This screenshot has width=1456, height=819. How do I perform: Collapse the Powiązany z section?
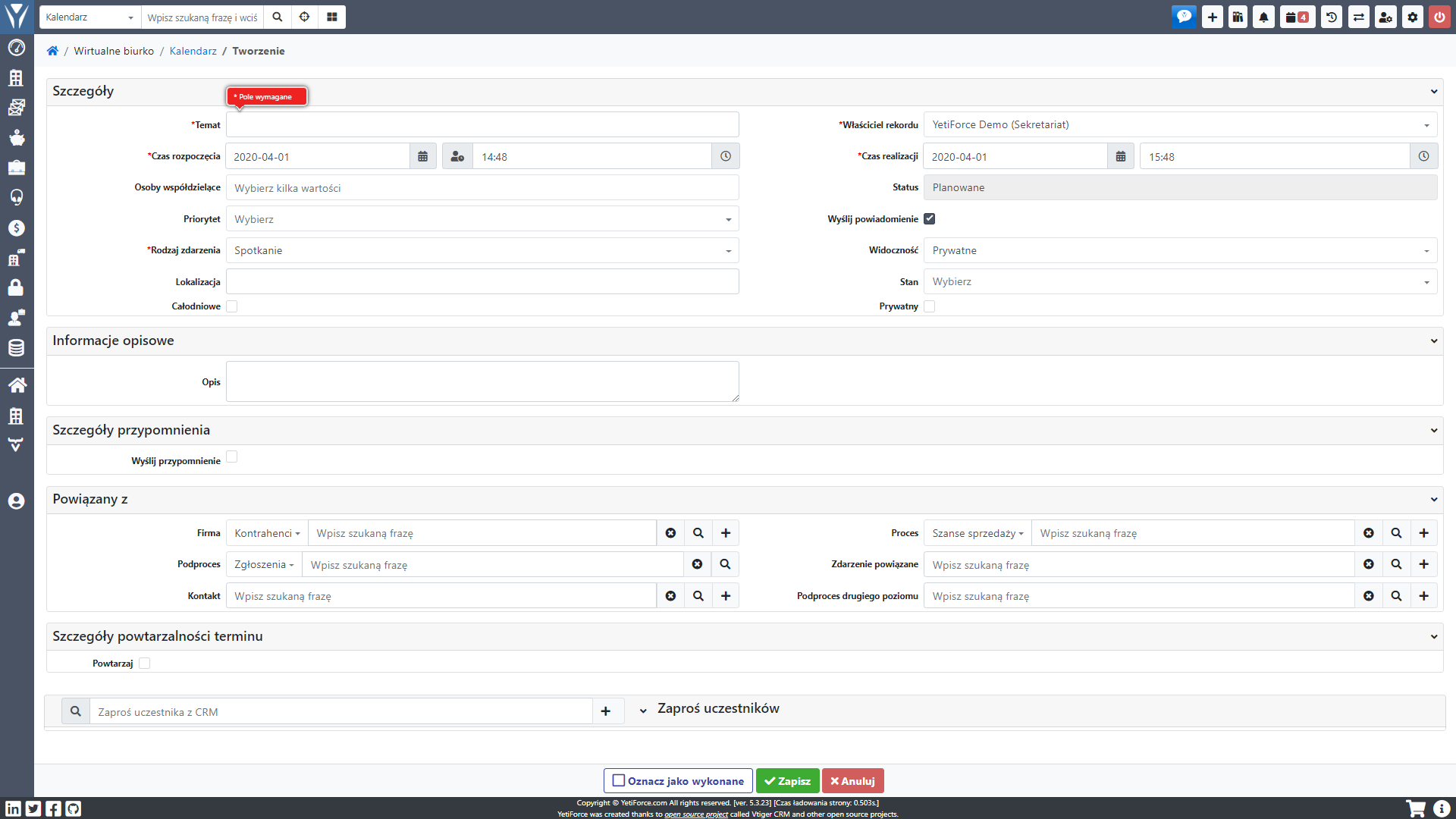click(1434, 499)
